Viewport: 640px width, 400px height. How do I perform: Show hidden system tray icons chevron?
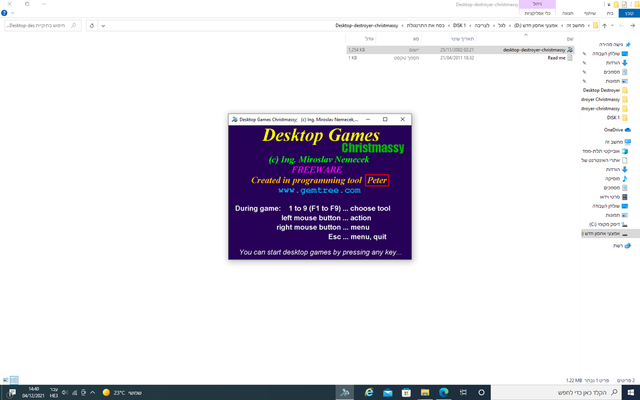pos(93,392)
